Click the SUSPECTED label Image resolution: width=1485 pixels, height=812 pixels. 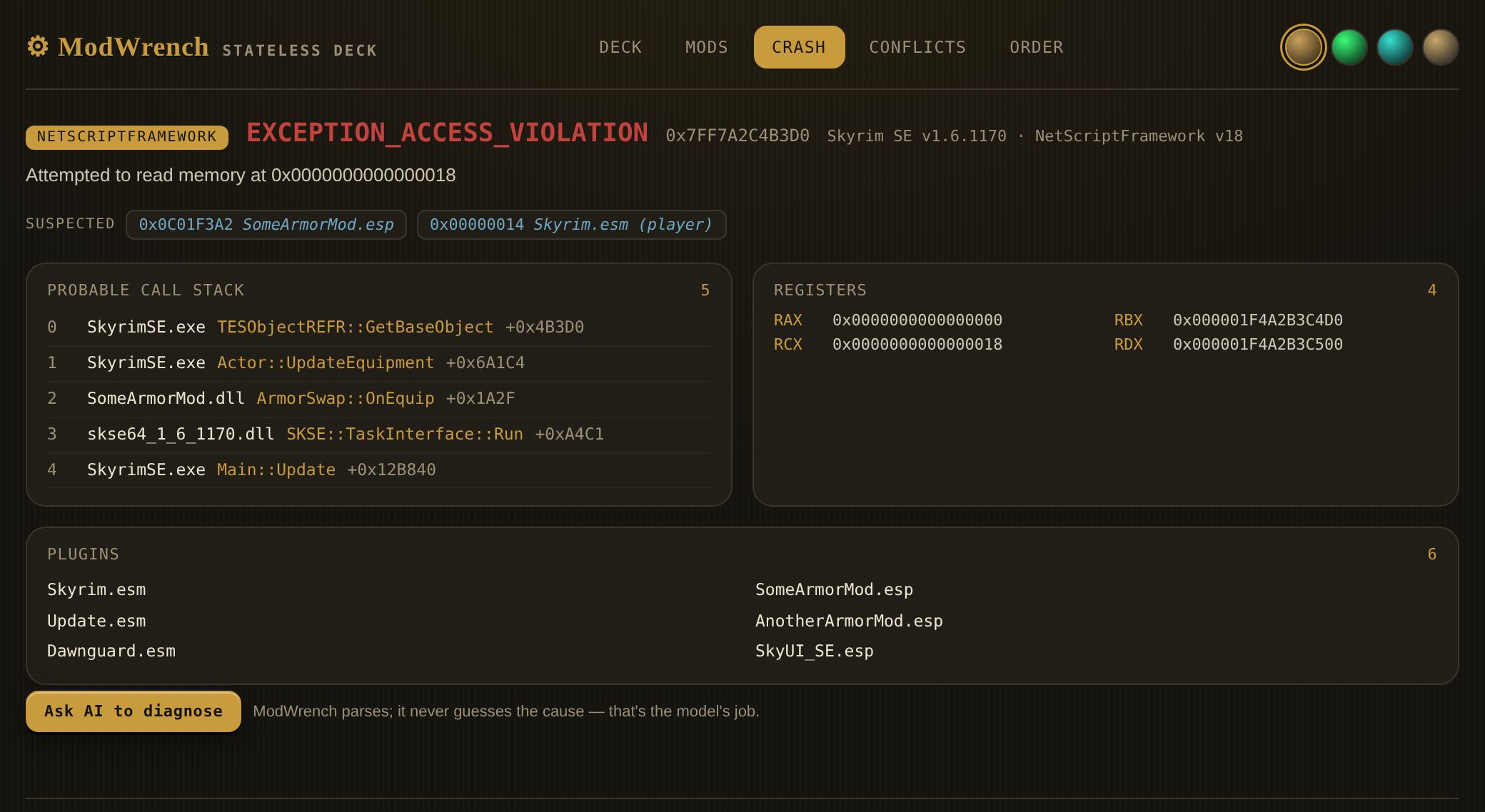[x=71, y=223]
